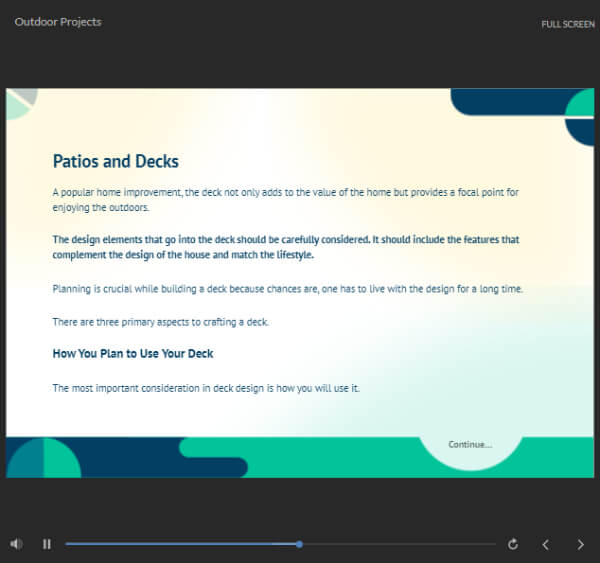Pause the slide playback
The image size is (600, 563).
46,544
